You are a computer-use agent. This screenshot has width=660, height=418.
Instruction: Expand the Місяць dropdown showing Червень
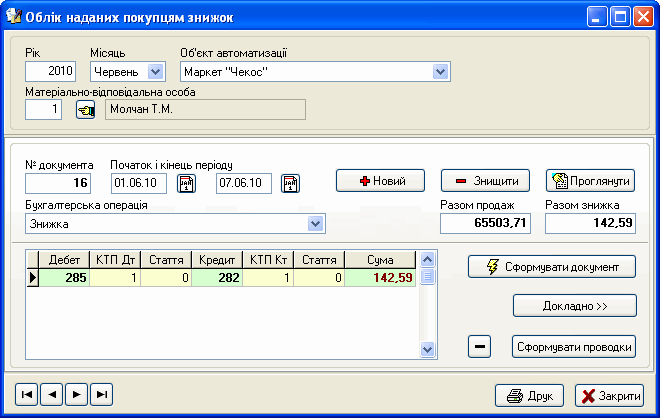pos(155,72)
